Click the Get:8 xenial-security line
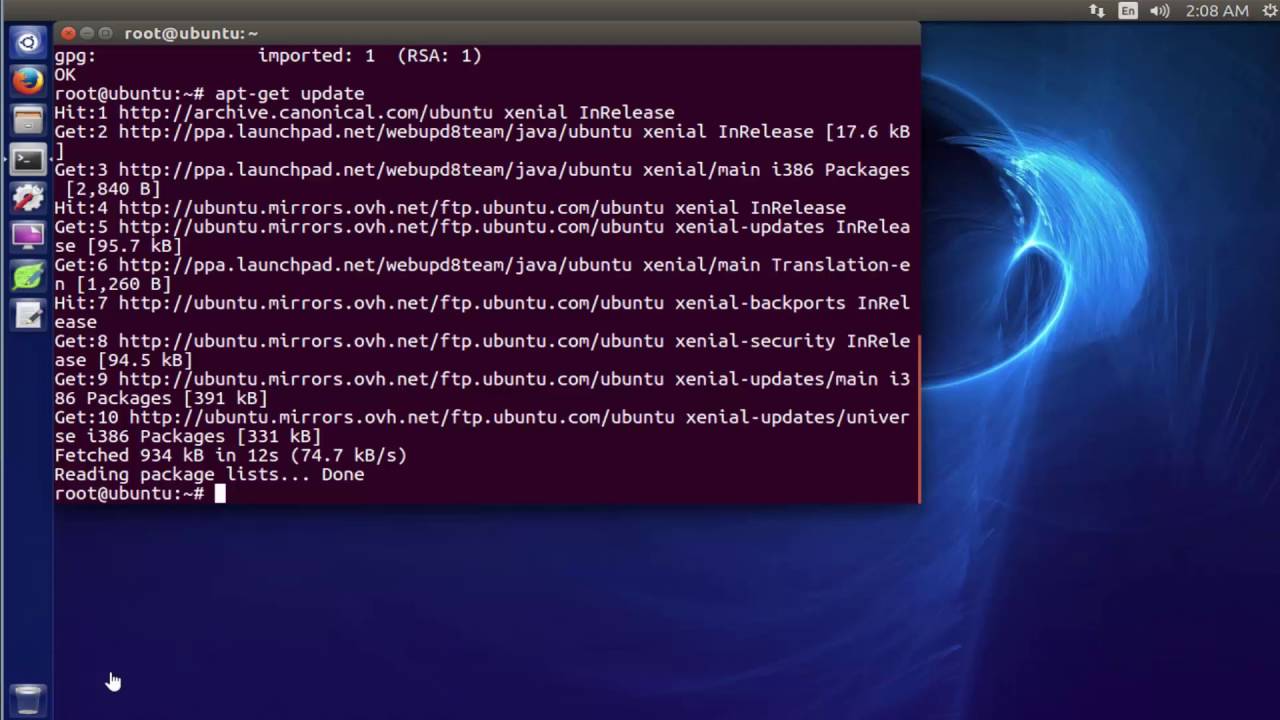This screenshot has height=720, width=1280. click(x=482, y=341)
